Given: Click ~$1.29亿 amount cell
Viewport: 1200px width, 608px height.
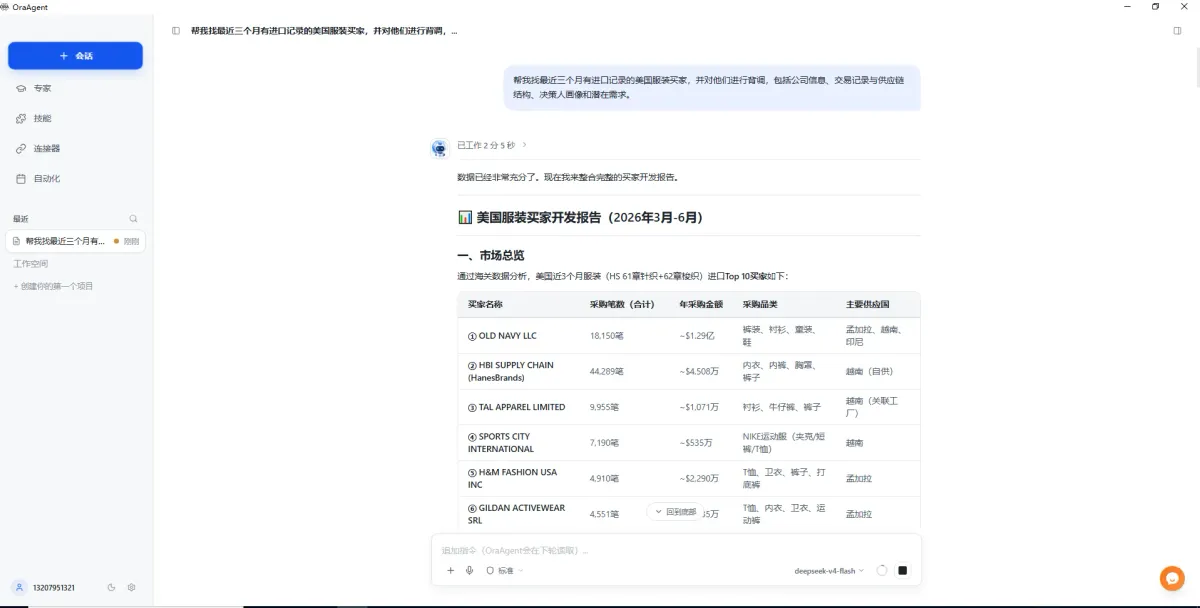Looking at the screenshot, I should pos(697,336).
